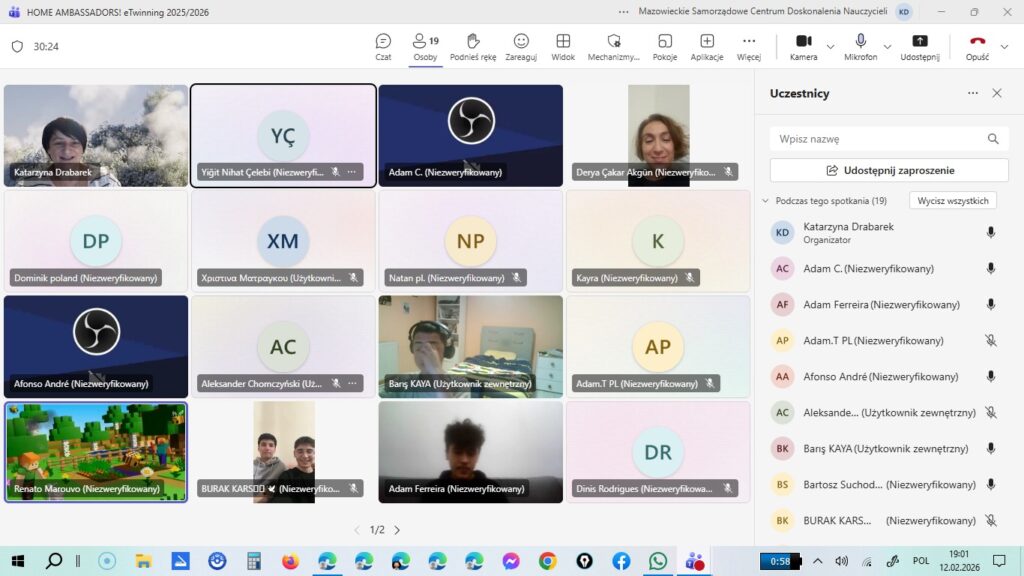This screenshot has width=1024, height=576.
Task: Raise hand with Podnieś rękę
Action: click(473, 47)
